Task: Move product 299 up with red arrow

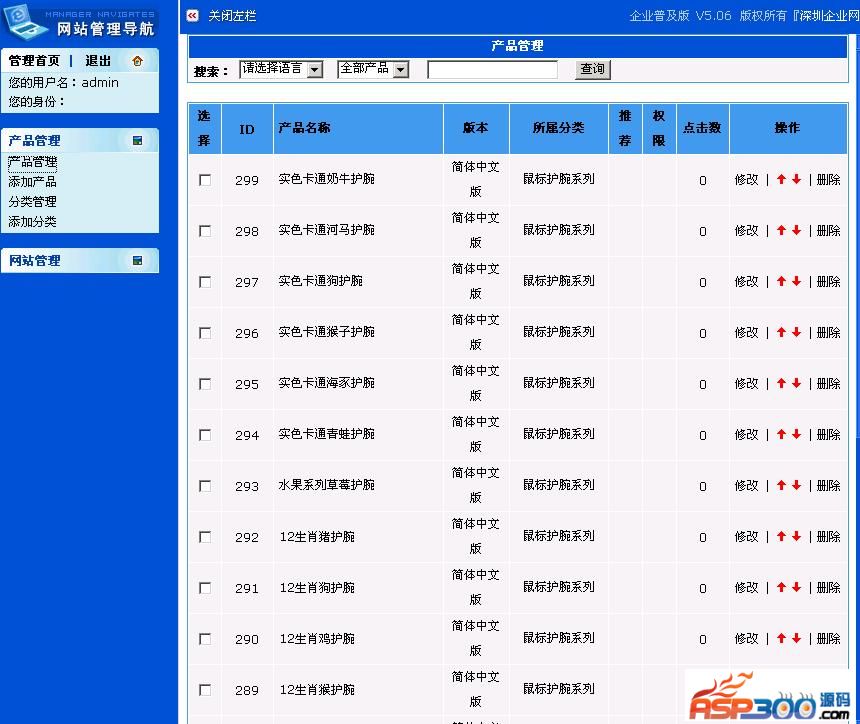Action: [x=782, y=179]
